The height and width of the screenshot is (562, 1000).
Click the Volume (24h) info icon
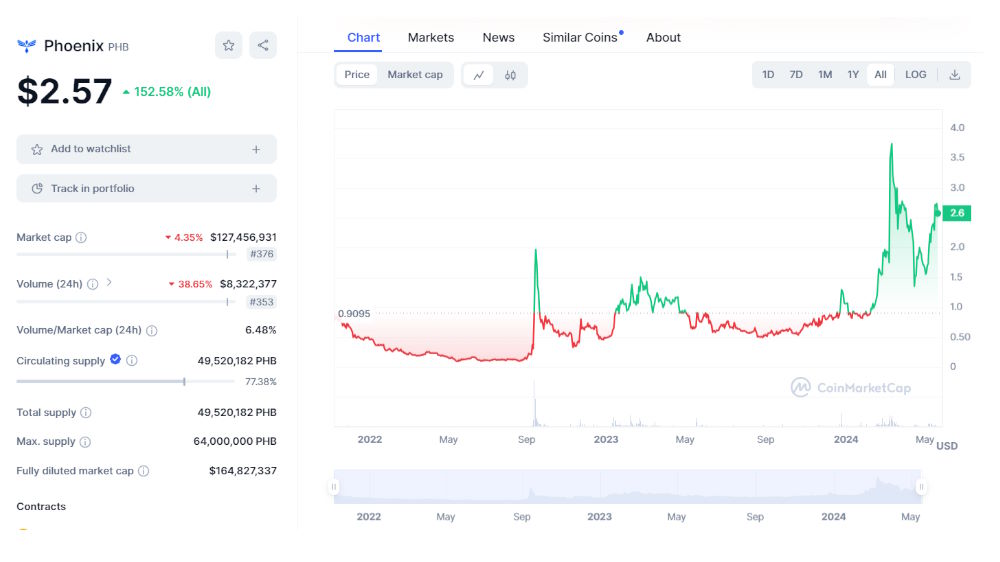92,285
